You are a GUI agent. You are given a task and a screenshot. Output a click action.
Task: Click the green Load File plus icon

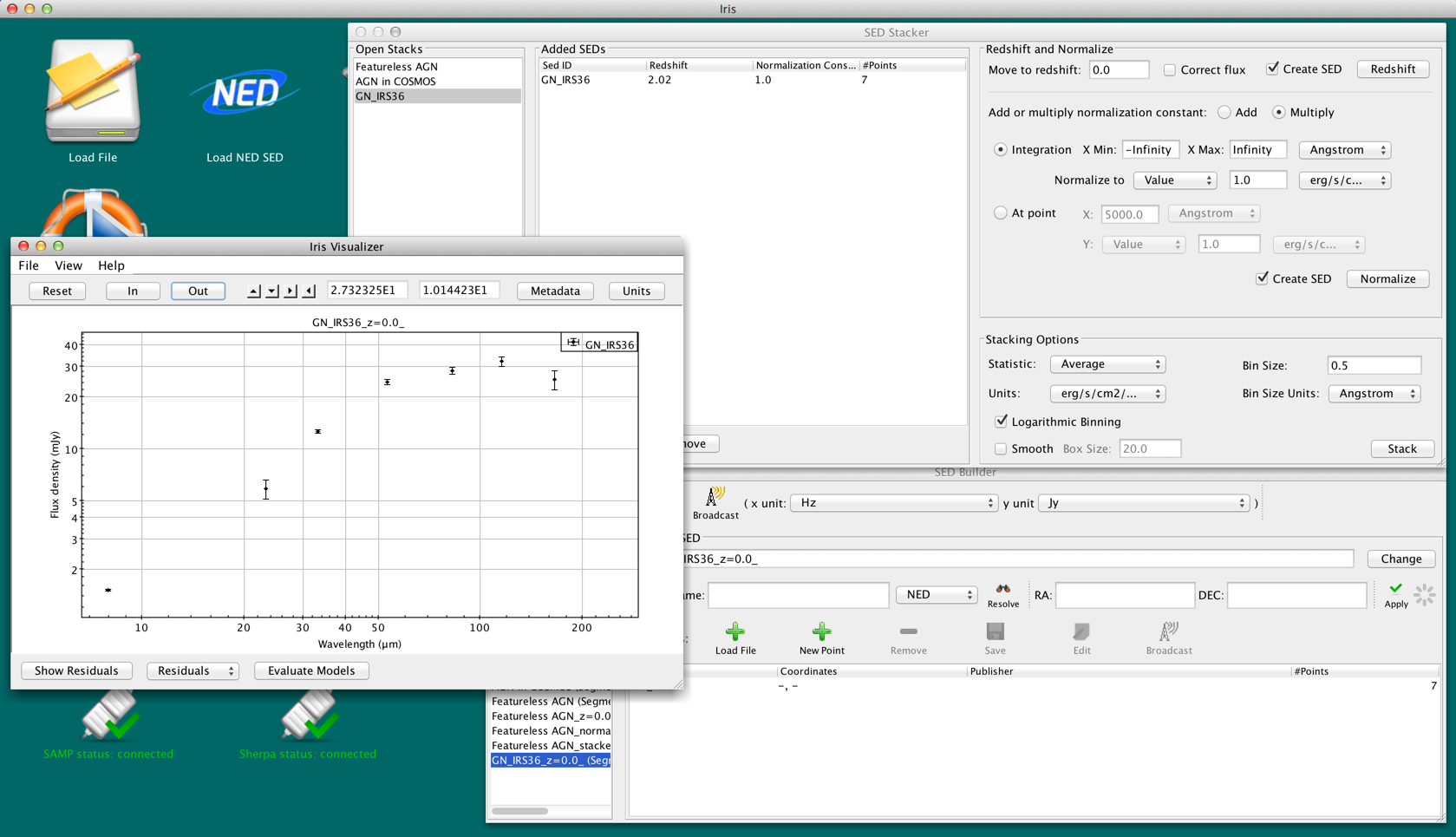(735, 631)
